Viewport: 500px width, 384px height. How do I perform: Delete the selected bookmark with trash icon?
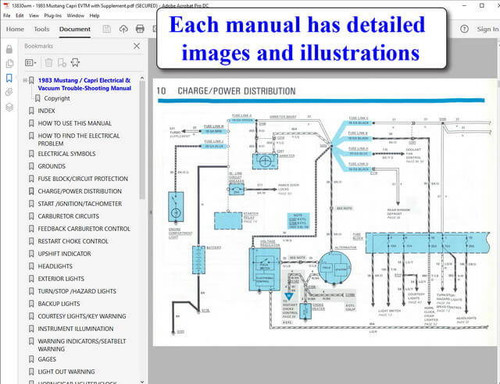pyautogui.click(x=49, y=62)
